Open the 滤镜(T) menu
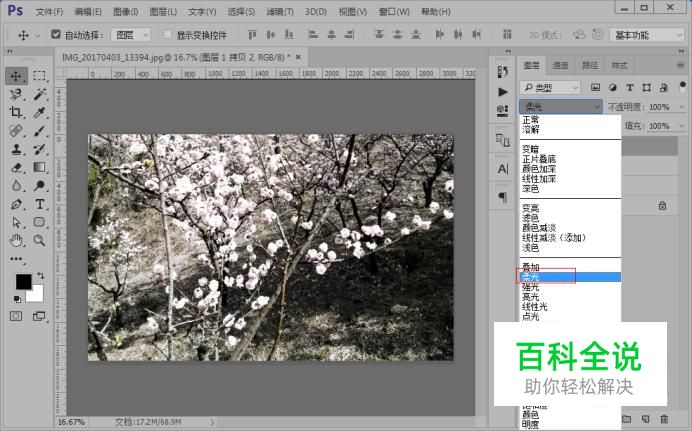The width and height of the screenshot is (692, 431). click(280, 11)
